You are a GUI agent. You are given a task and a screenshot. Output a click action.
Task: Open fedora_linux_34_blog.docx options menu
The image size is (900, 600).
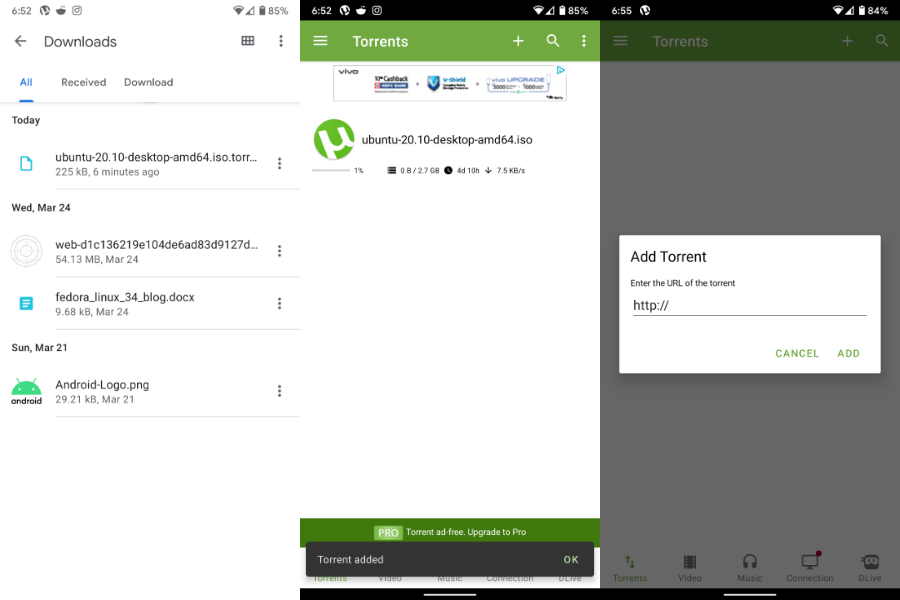click(x=280, y=303)
